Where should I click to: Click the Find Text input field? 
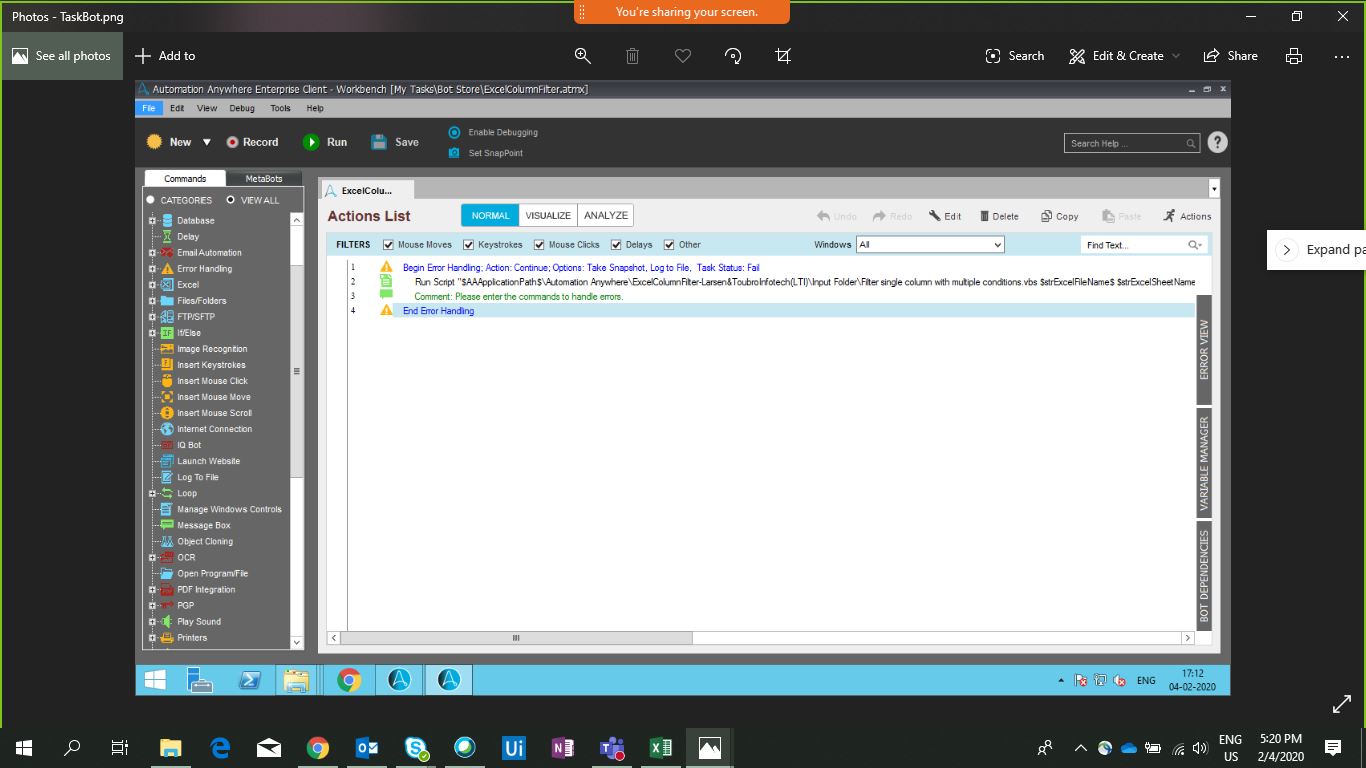1133,245
